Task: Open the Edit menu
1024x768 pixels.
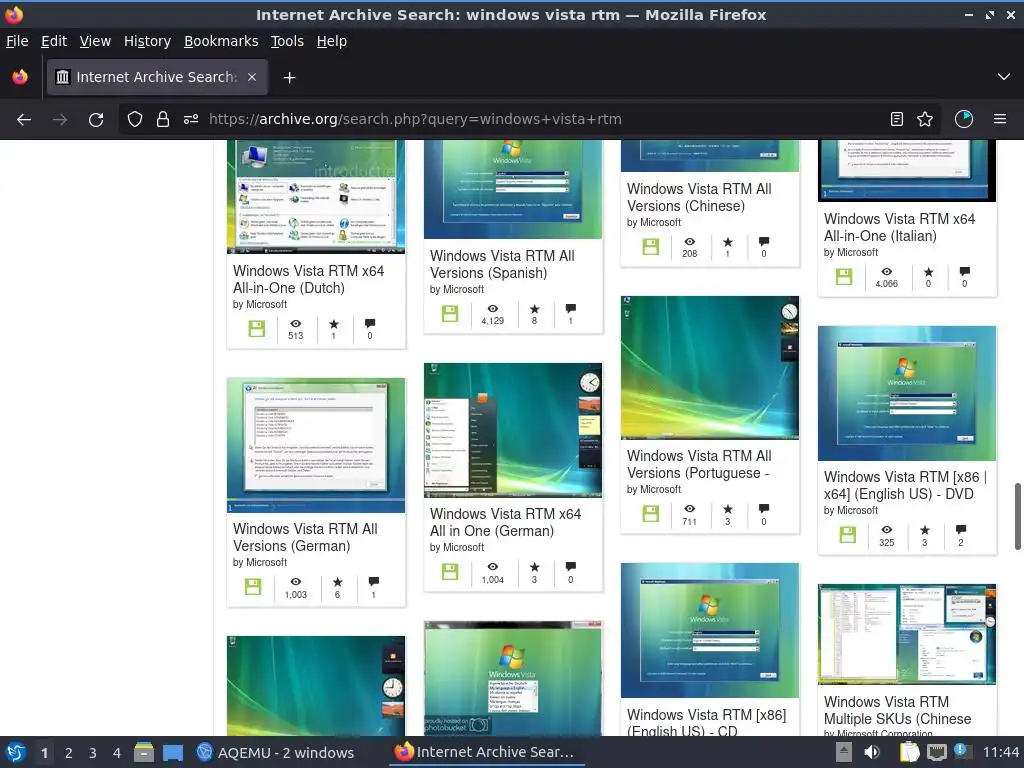Action: pyautogui.click(x=54, y=41)
